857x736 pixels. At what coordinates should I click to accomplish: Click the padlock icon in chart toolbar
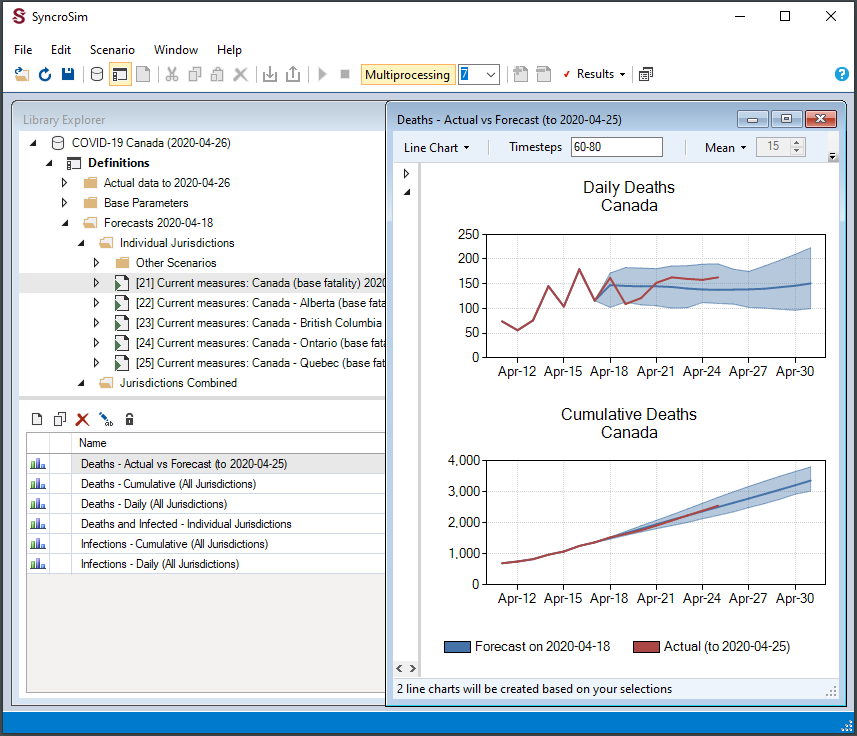(x=130, y=419)
